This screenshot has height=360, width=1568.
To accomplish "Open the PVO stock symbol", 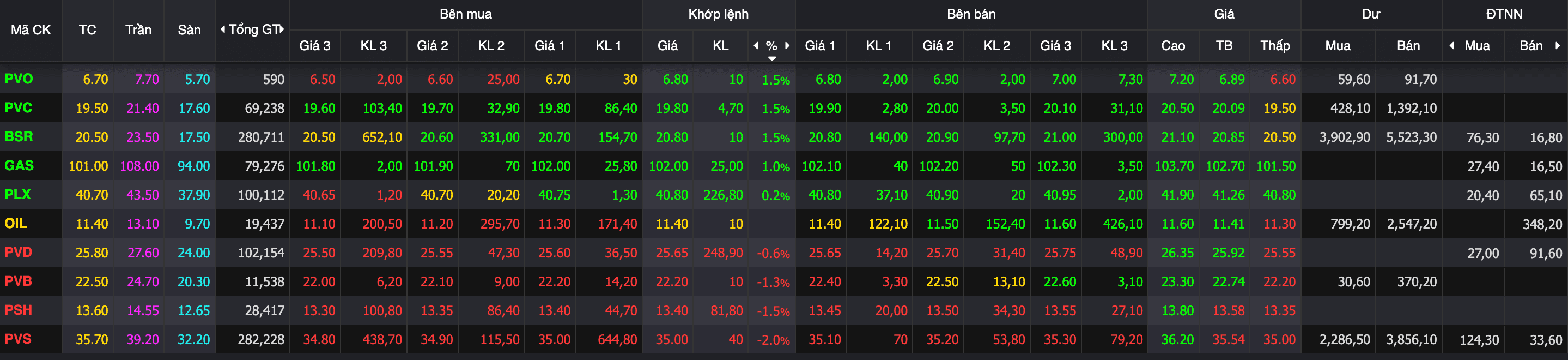I will point(19,79).
